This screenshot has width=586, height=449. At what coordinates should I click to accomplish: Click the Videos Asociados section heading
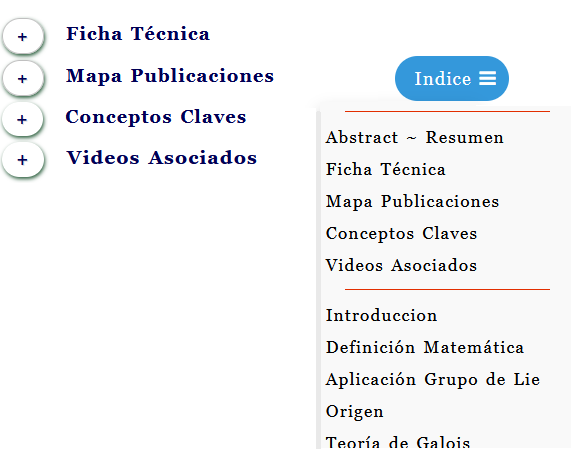click(161, 157)
